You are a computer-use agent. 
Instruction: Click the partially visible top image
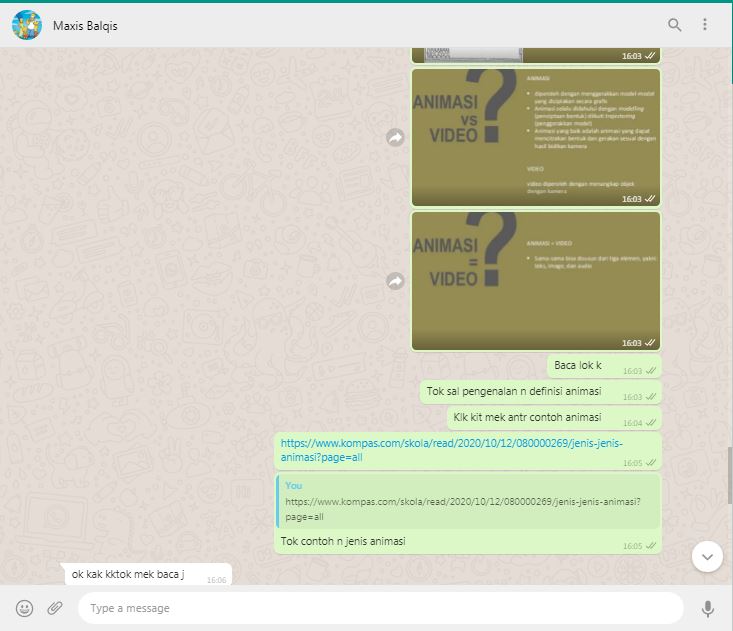(x=536, y=54)
